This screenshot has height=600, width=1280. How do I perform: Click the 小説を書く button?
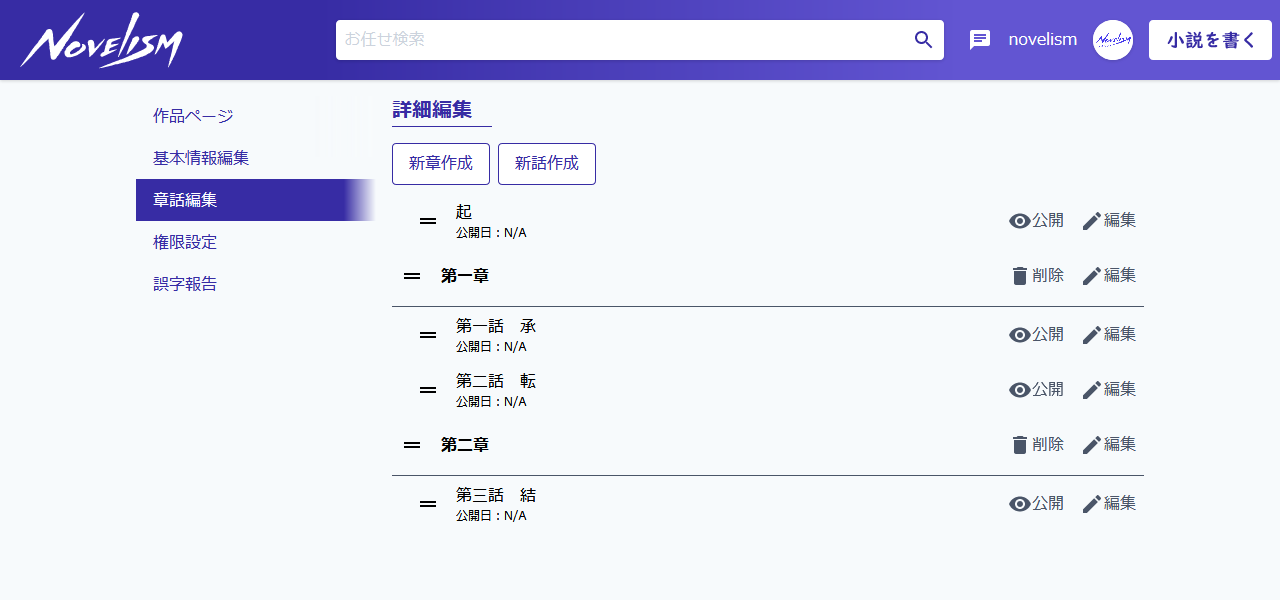tap(1210, 40)
